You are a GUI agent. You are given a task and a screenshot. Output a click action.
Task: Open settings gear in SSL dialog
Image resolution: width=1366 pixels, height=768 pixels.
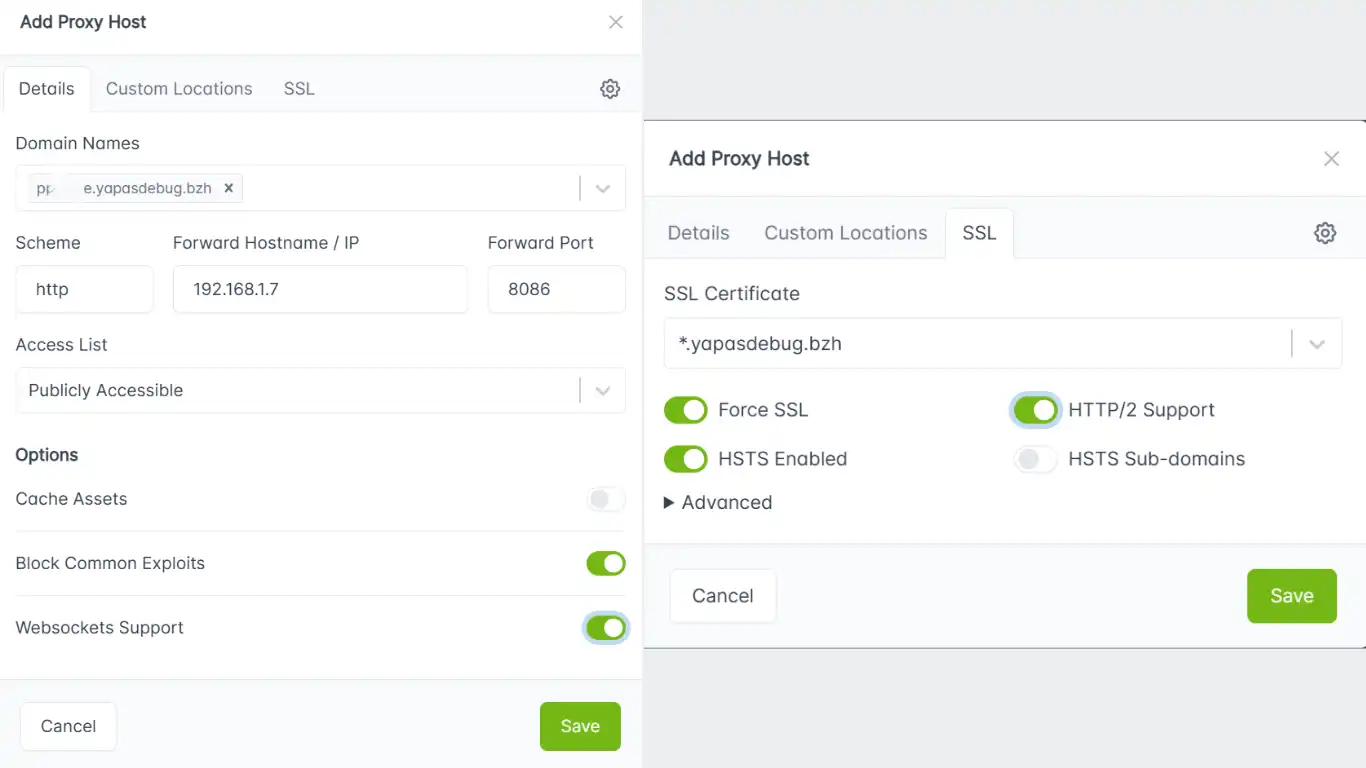point(1325,233)
